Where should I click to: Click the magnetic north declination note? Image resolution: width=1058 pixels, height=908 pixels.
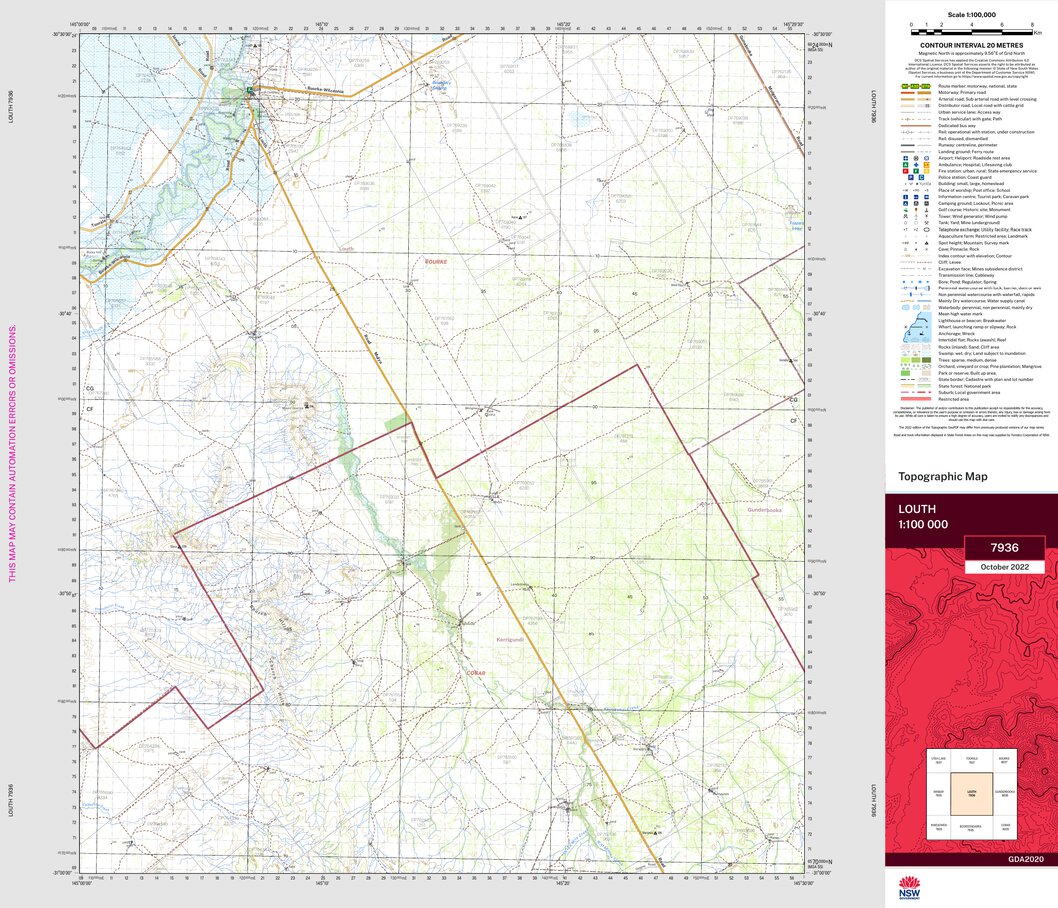pyautogui.click(x=972, y=53)
